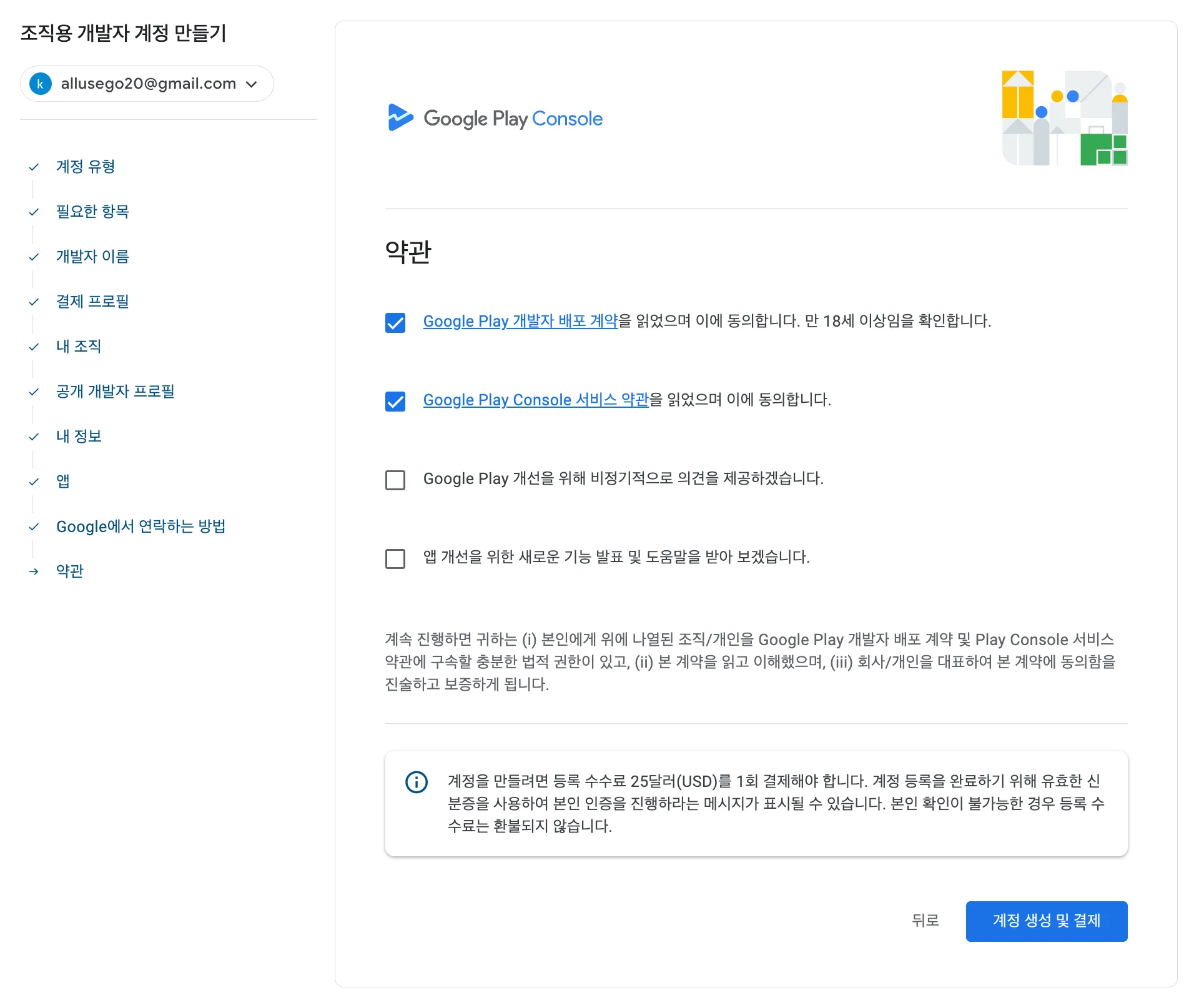Expand the allusego20@gmail.com account dropdown
The height and width of the screenshot is (1008, 1199).
(x=148, y=84)
